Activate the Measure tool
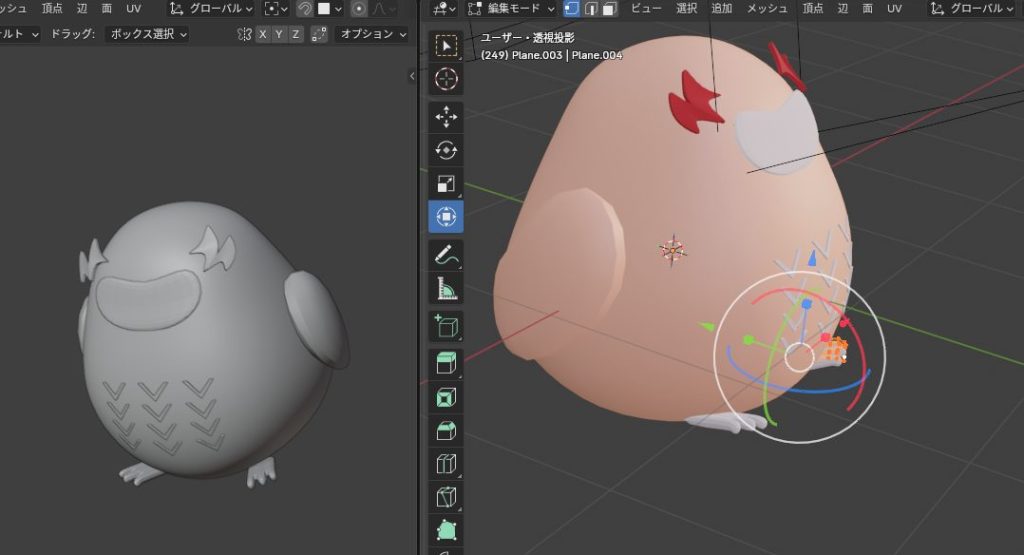Screen dimensions: 1024x555 pos(446,289)
